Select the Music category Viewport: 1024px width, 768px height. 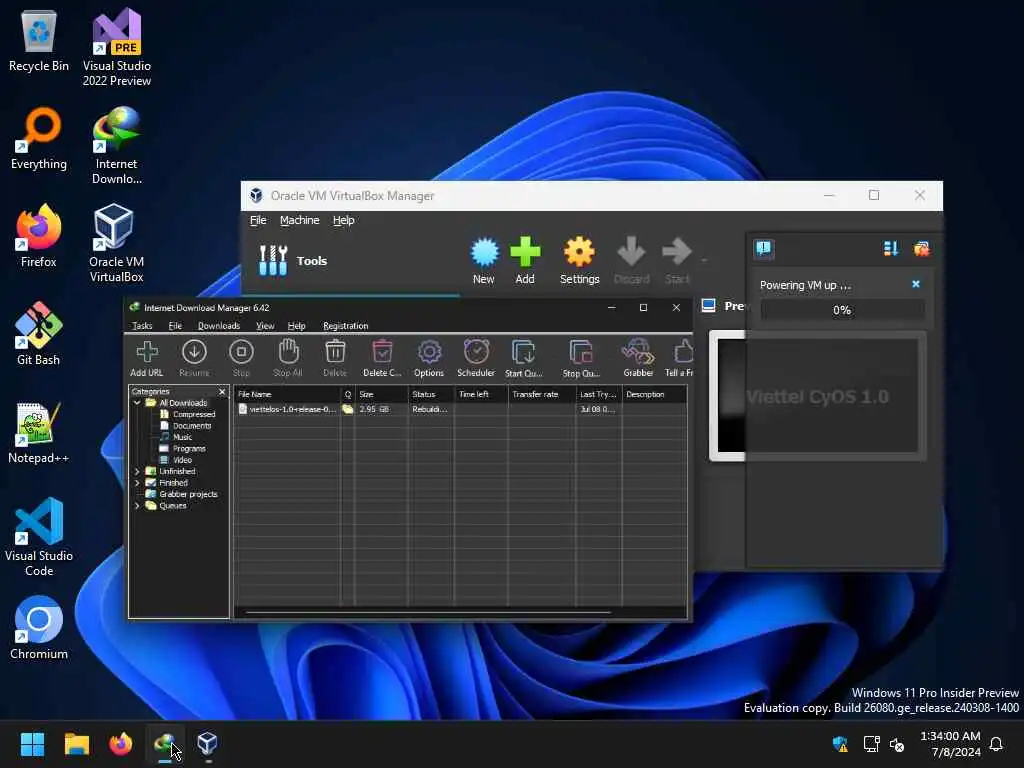[x=176, y=437]
